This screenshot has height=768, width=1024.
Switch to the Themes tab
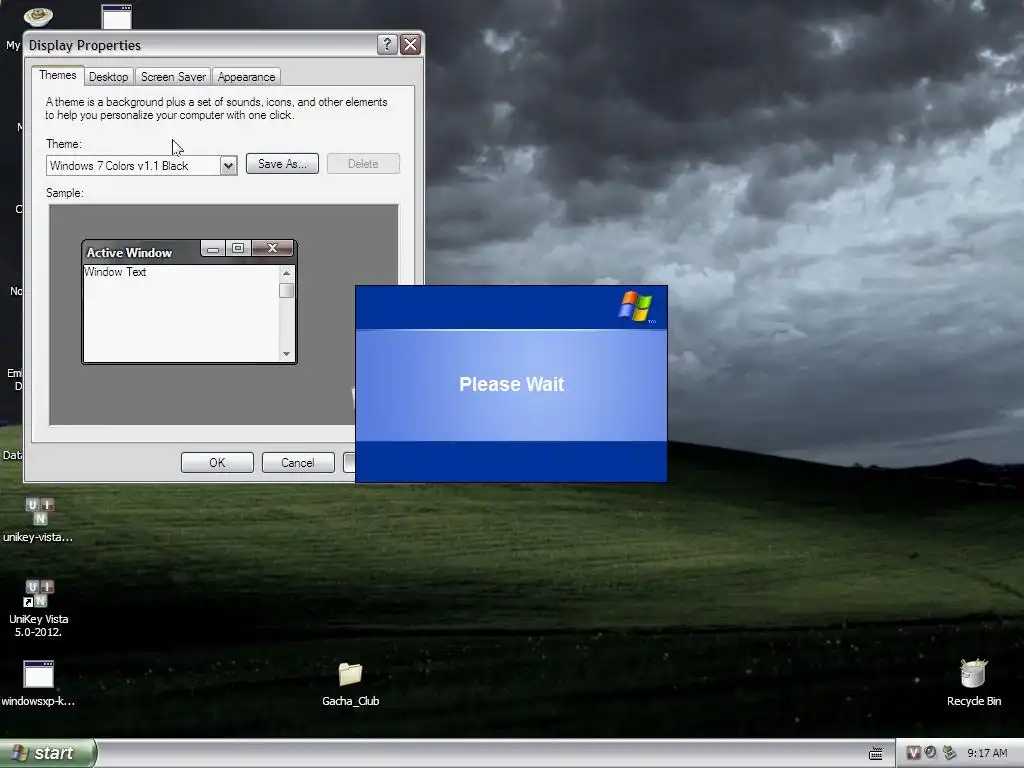(x=57, y=75)
